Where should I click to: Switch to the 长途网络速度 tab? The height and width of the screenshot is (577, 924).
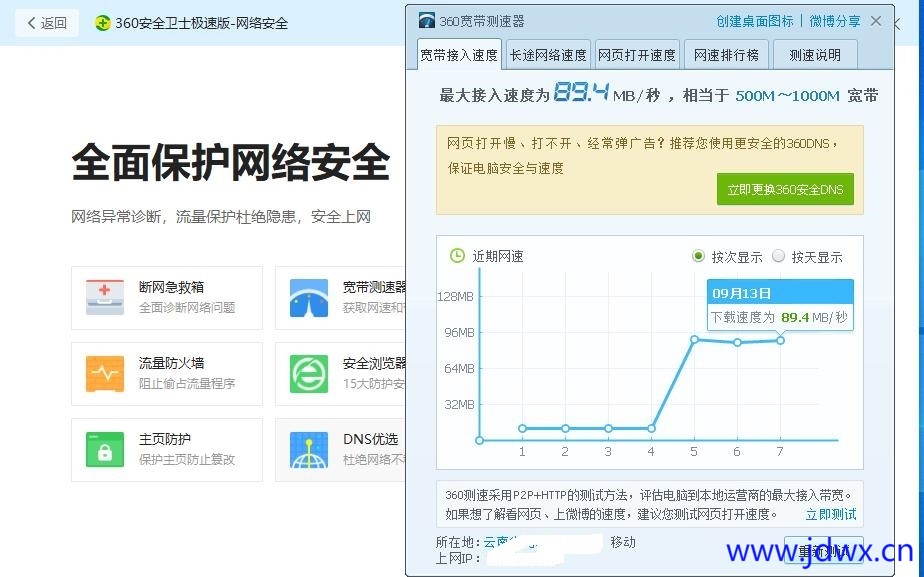(x=548, y=55)
